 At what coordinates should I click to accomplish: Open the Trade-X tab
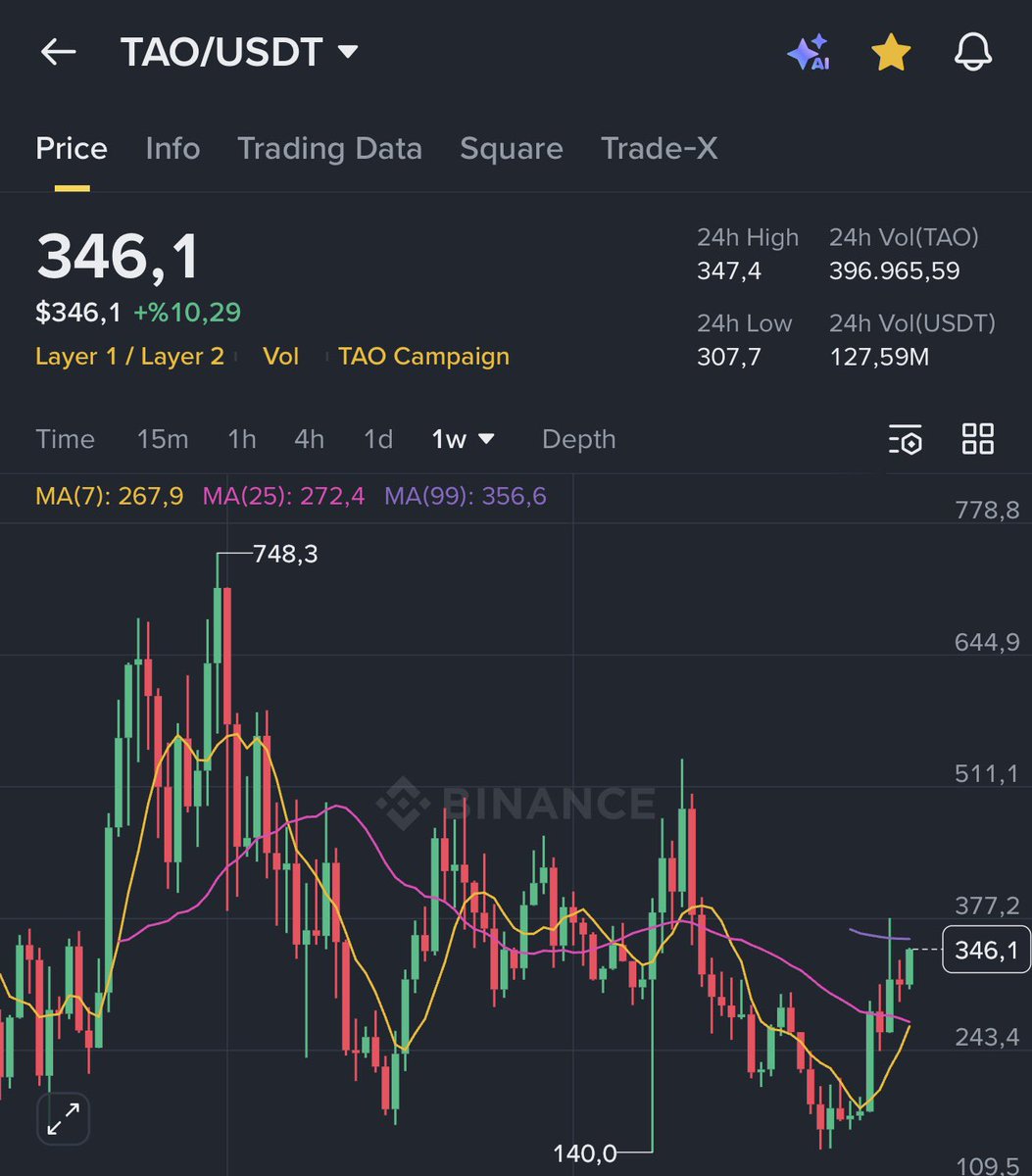point(659,148)
